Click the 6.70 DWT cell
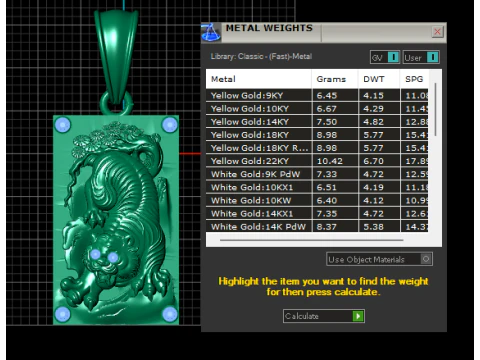This screenshot has width=480, height=360. 379,161
